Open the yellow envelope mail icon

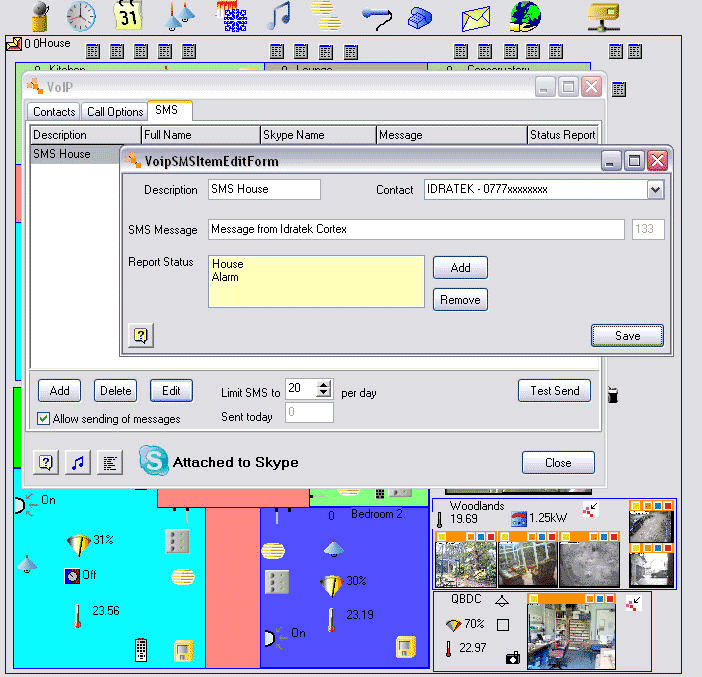(477, 17)
